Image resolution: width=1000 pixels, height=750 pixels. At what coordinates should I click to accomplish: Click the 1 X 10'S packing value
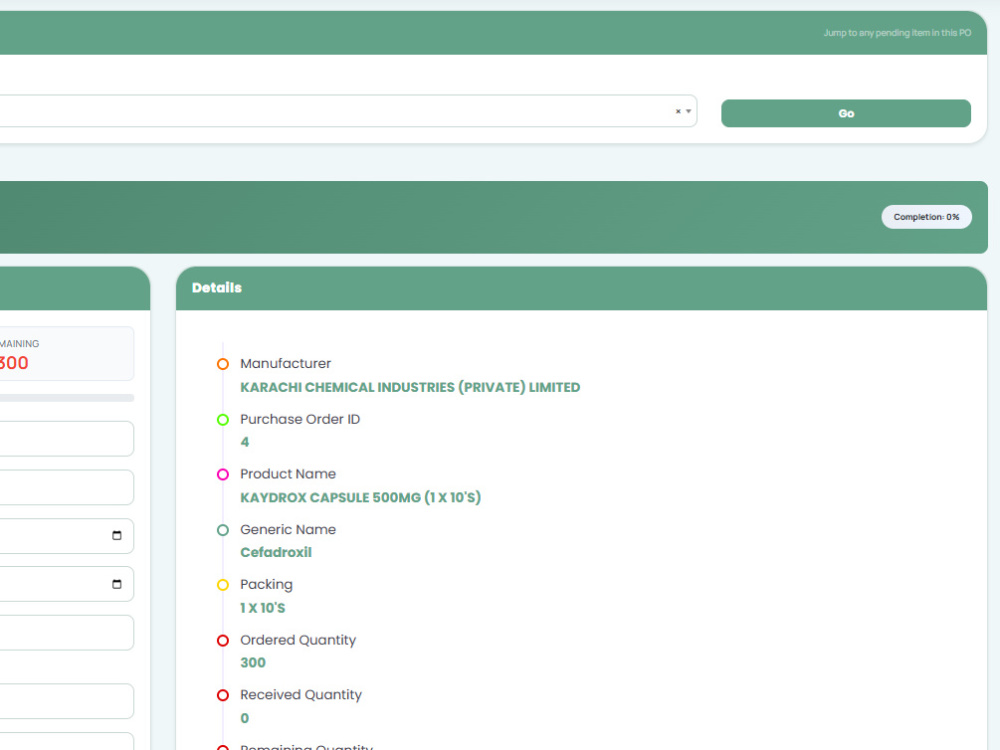click(x=263, y=608)
